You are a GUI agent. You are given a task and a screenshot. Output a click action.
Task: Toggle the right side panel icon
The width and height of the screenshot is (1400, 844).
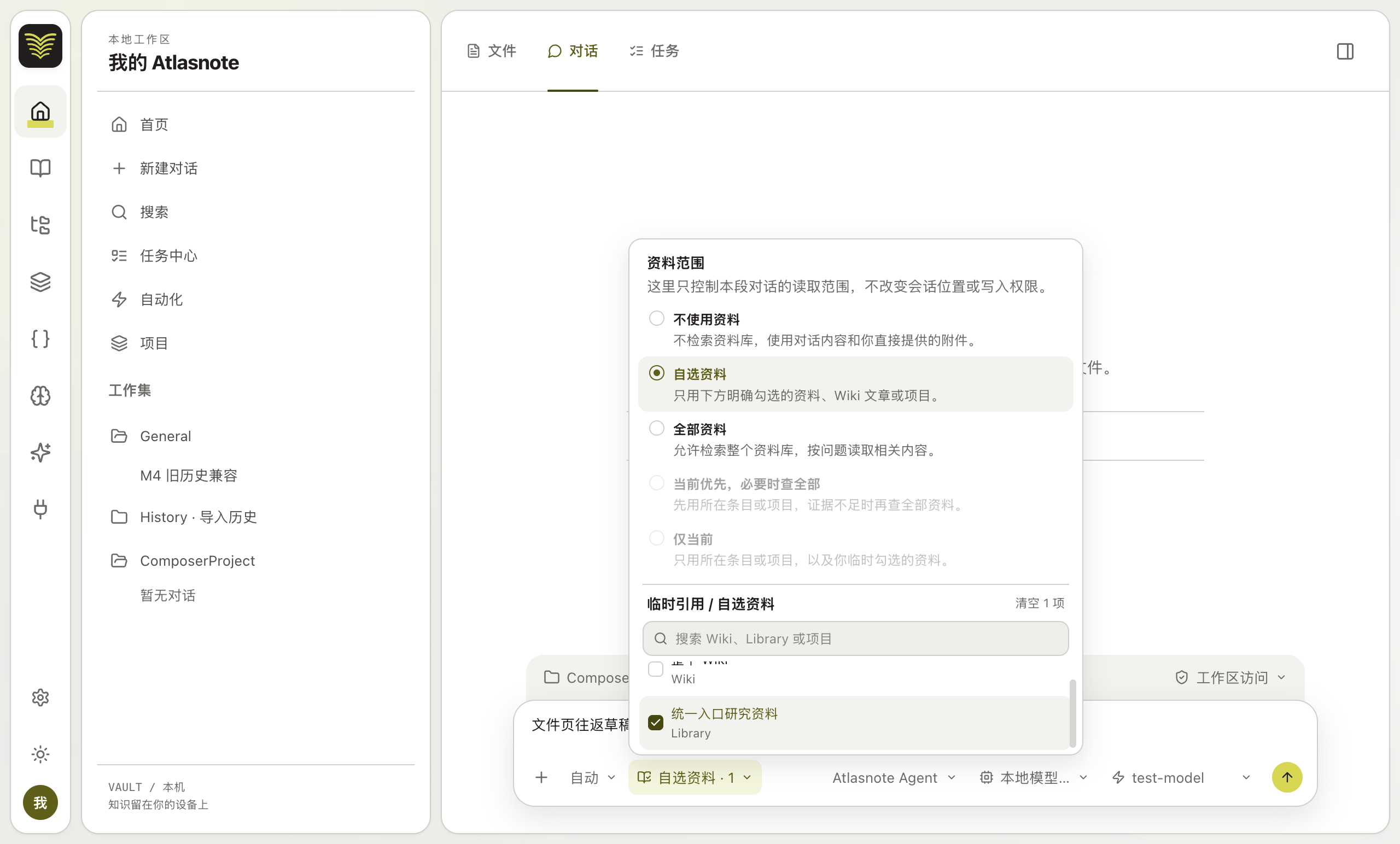1345,52
